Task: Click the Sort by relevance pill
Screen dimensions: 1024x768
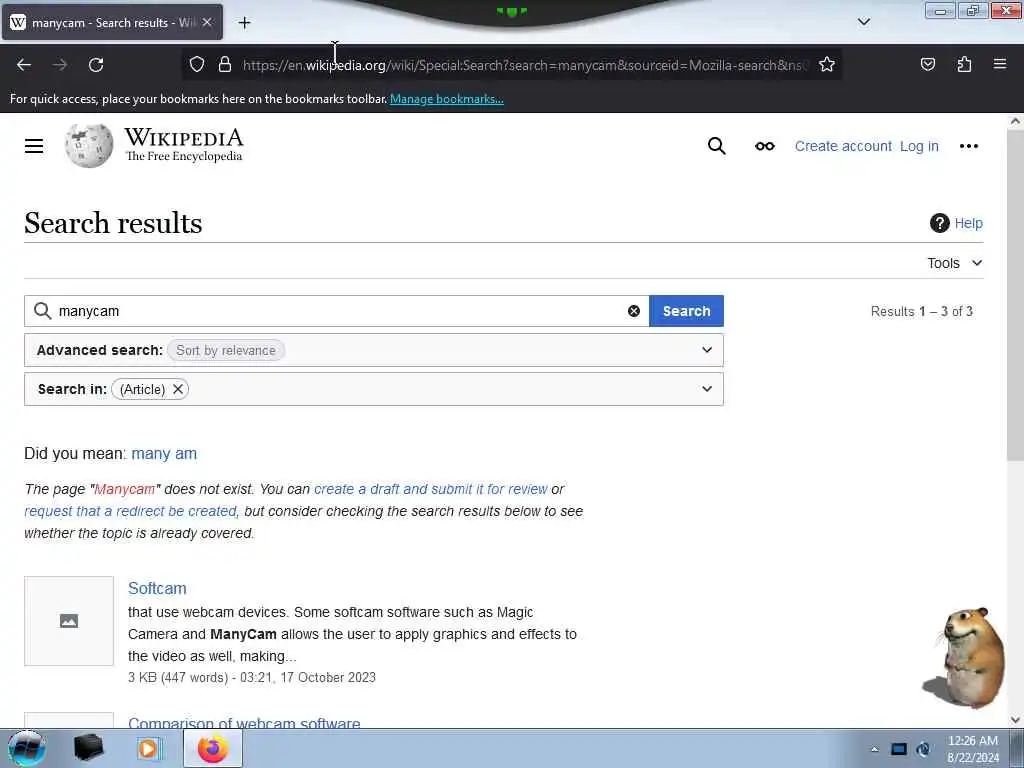Action: point(225,351)
